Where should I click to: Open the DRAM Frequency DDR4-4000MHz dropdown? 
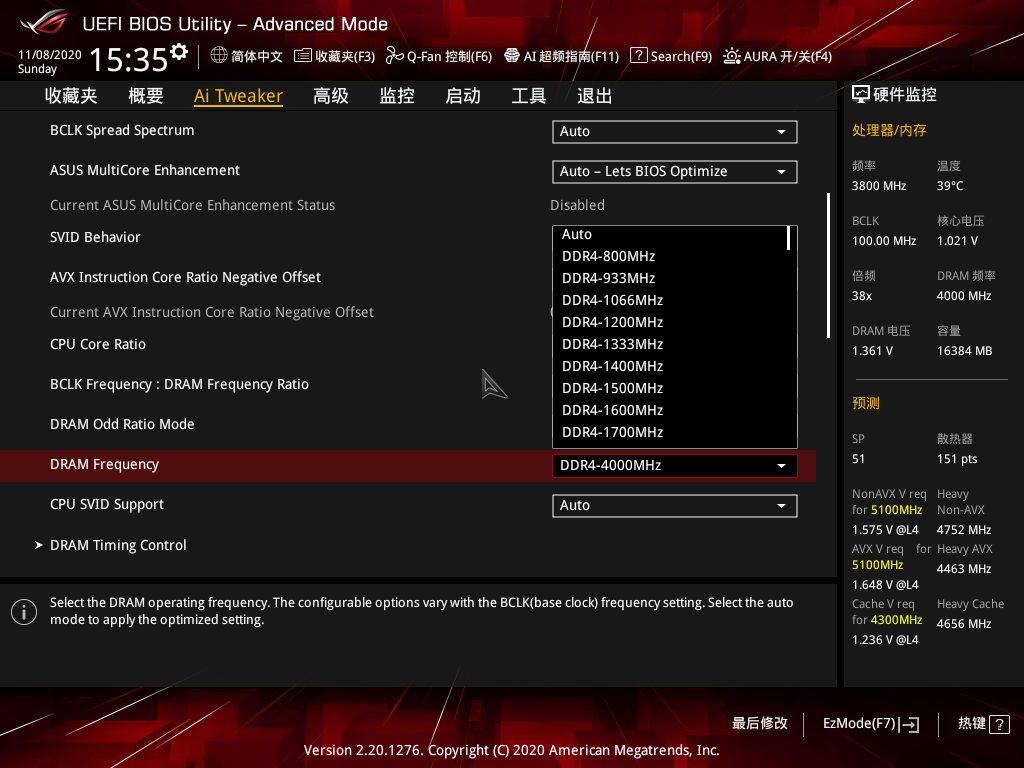[675, 466]
